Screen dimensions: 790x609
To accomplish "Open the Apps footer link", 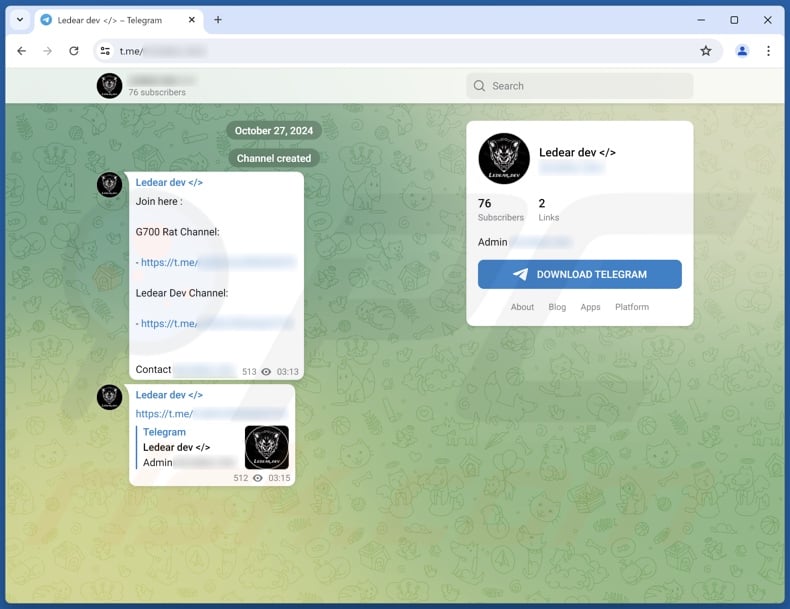I will coord(590,307).
